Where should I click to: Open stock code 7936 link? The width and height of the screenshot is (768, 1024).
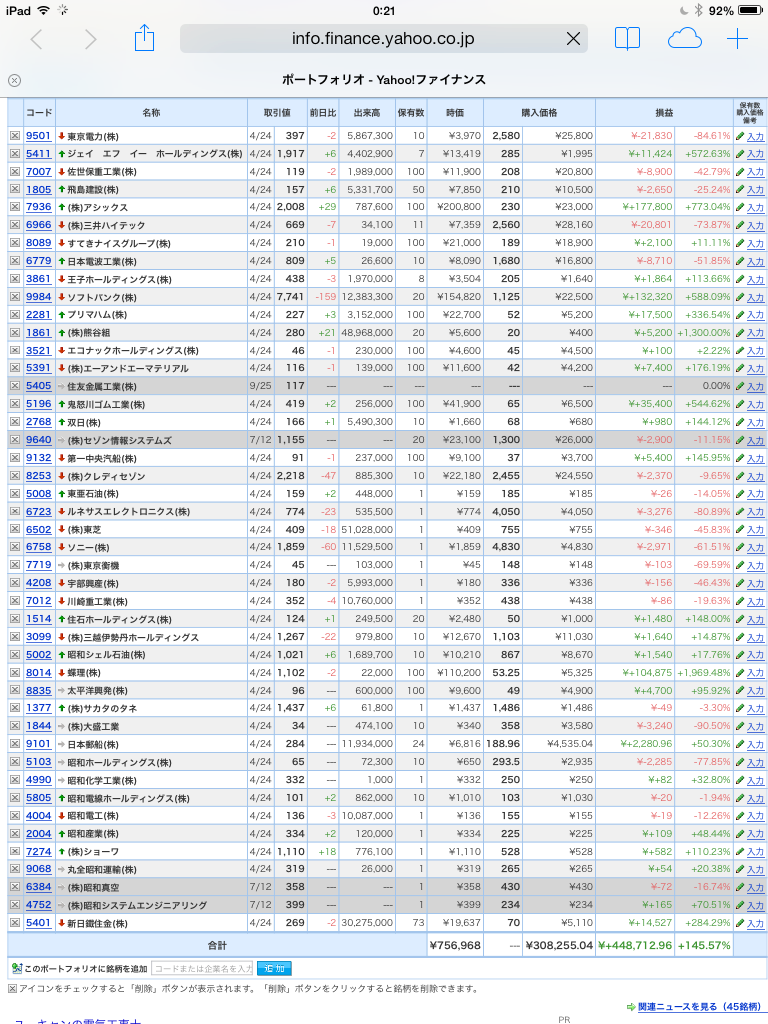point(39,207)
